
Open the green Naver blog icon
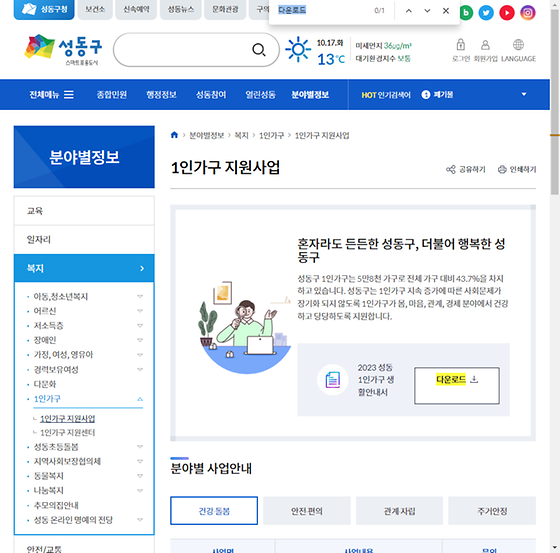pos(466,13)
